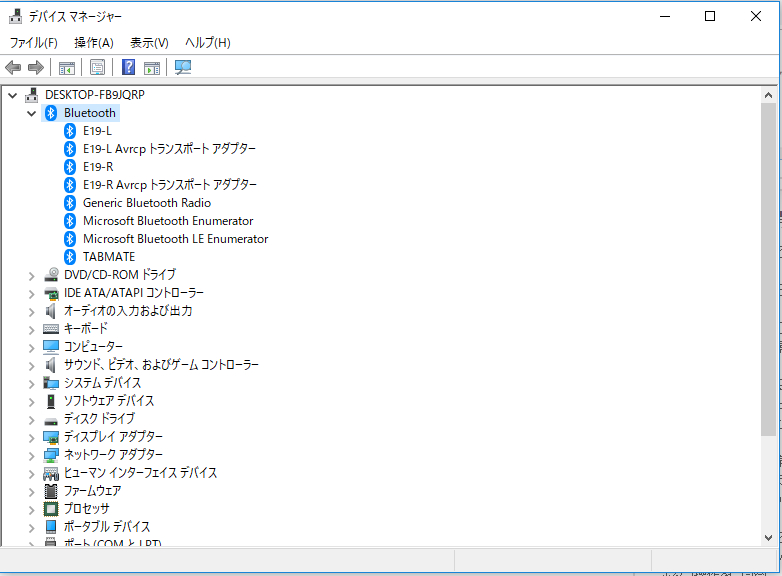
Task: Open the 操作(A) menu
Action: [x=94, y=43]
